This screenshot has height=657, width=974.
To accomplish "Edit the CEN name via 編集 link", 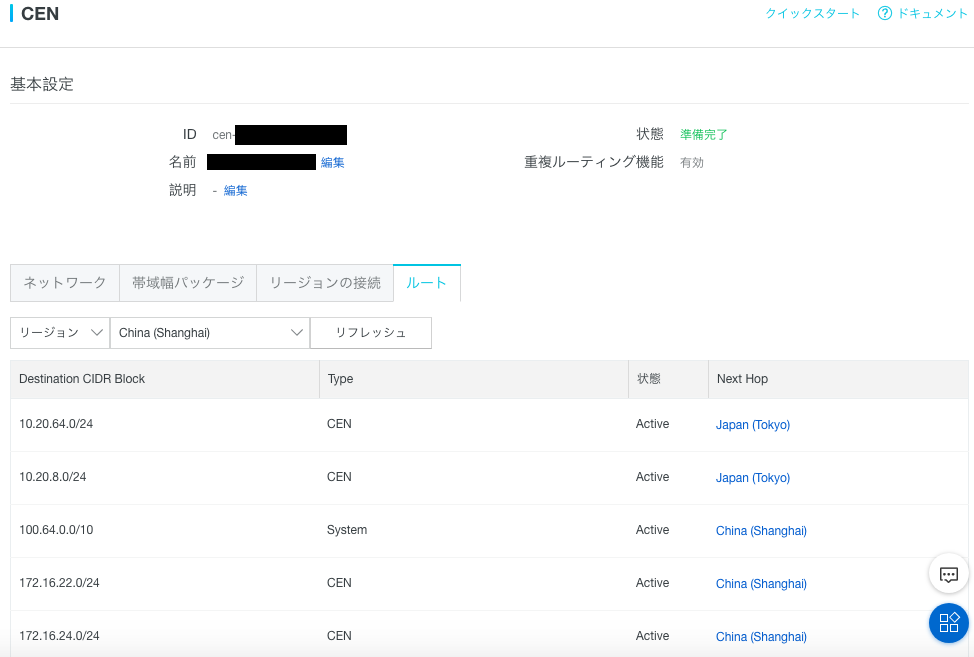I will click(x=332, y=162).
